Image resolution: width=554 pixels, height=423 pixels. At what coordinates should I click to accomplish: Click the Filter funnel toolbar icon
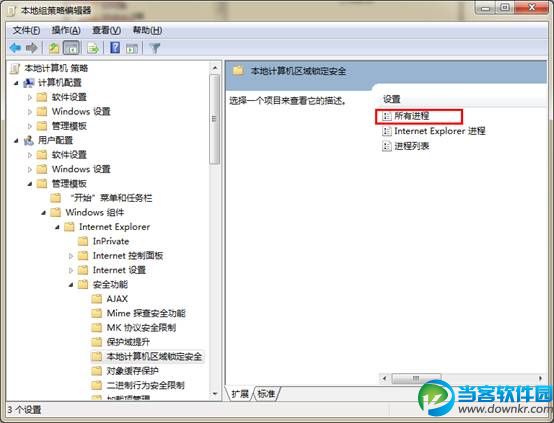coord(155,48)
